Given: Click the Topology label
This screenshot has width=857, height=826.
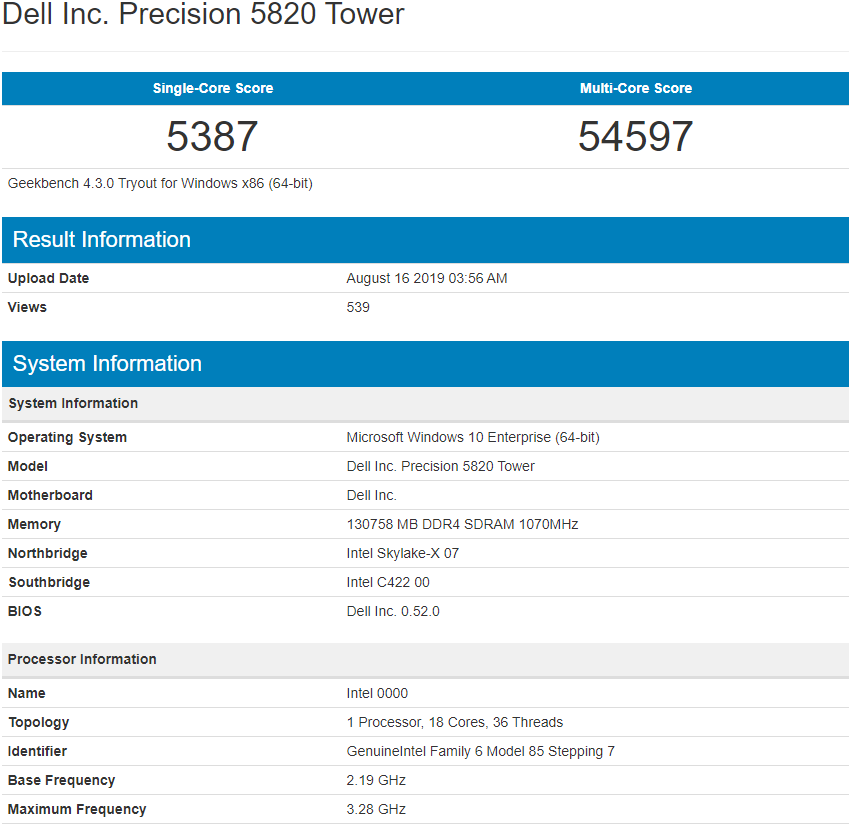Looking at the screenshot, I should (x=39, y=722).
